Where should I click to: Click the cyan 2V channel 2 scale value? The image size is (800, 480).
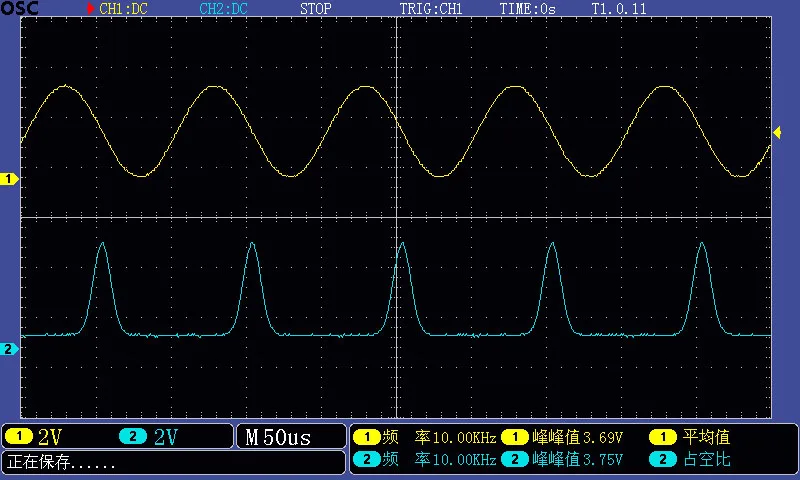point(166,437)
